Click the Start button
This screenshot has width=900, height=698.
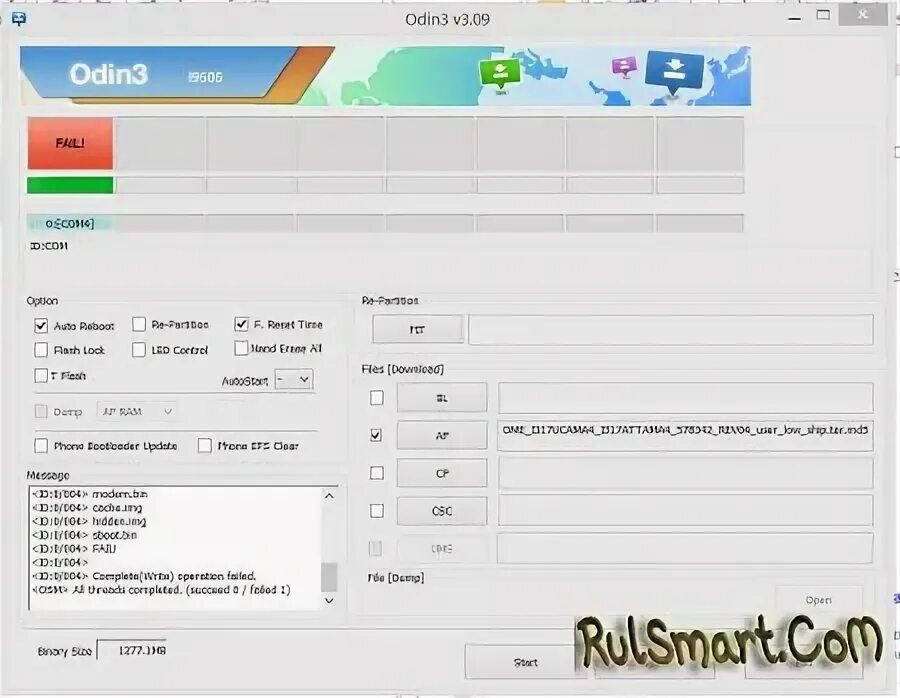click(525, 662)
